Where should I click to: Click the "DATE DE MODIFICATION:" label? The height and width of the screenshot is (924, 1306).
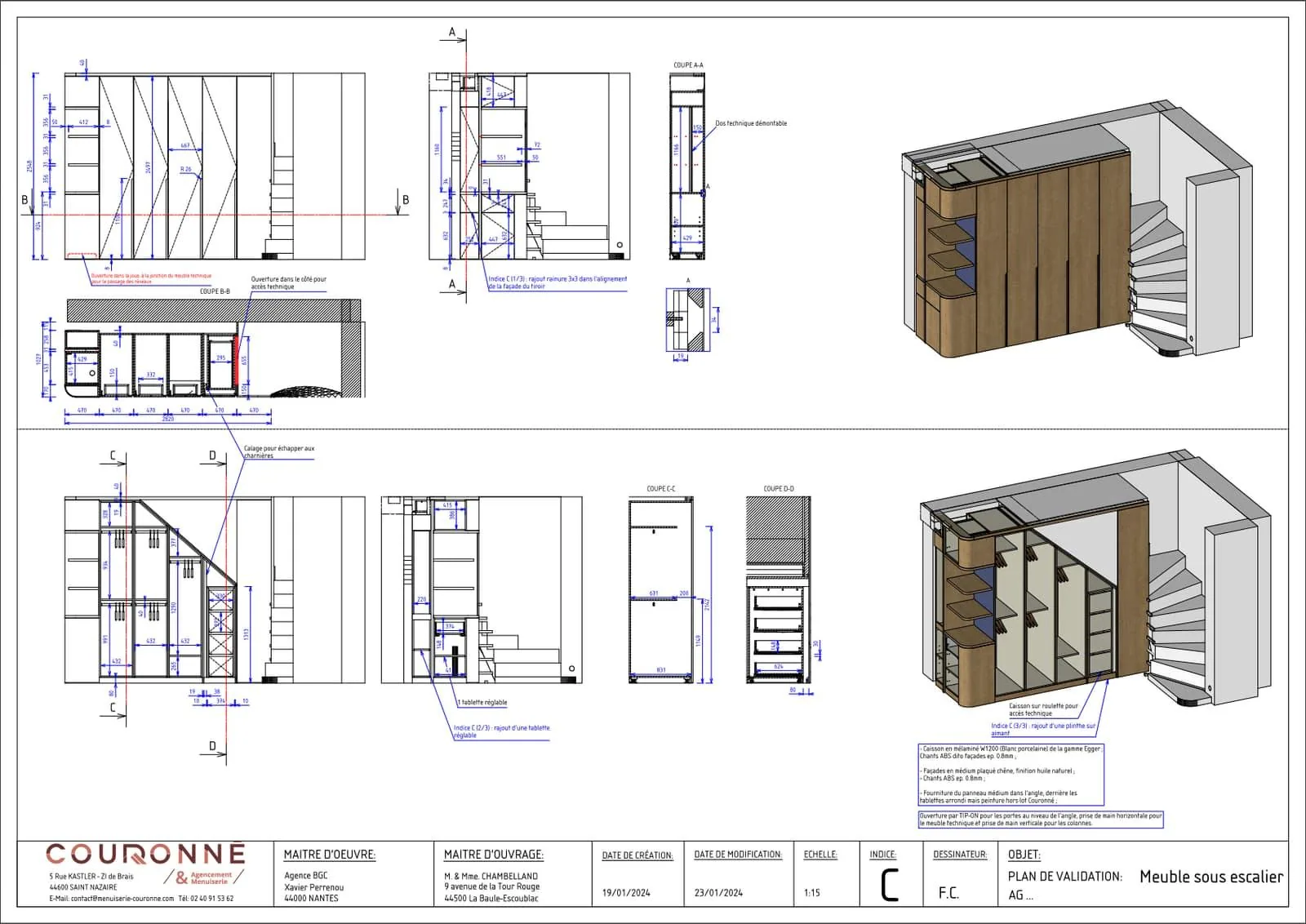pos(738,855)
